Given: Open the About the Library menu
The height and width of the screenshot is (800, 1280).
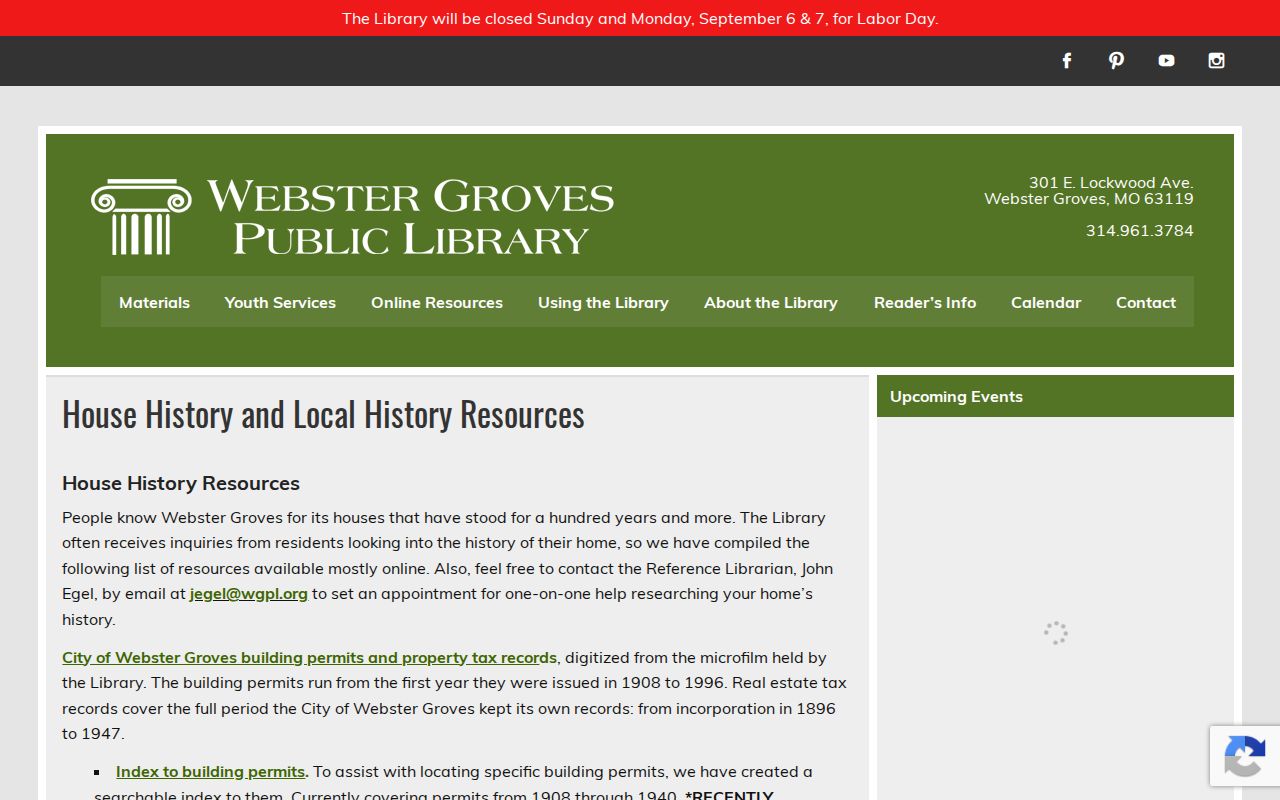Looking at the screenshot, I should [771, 302].
